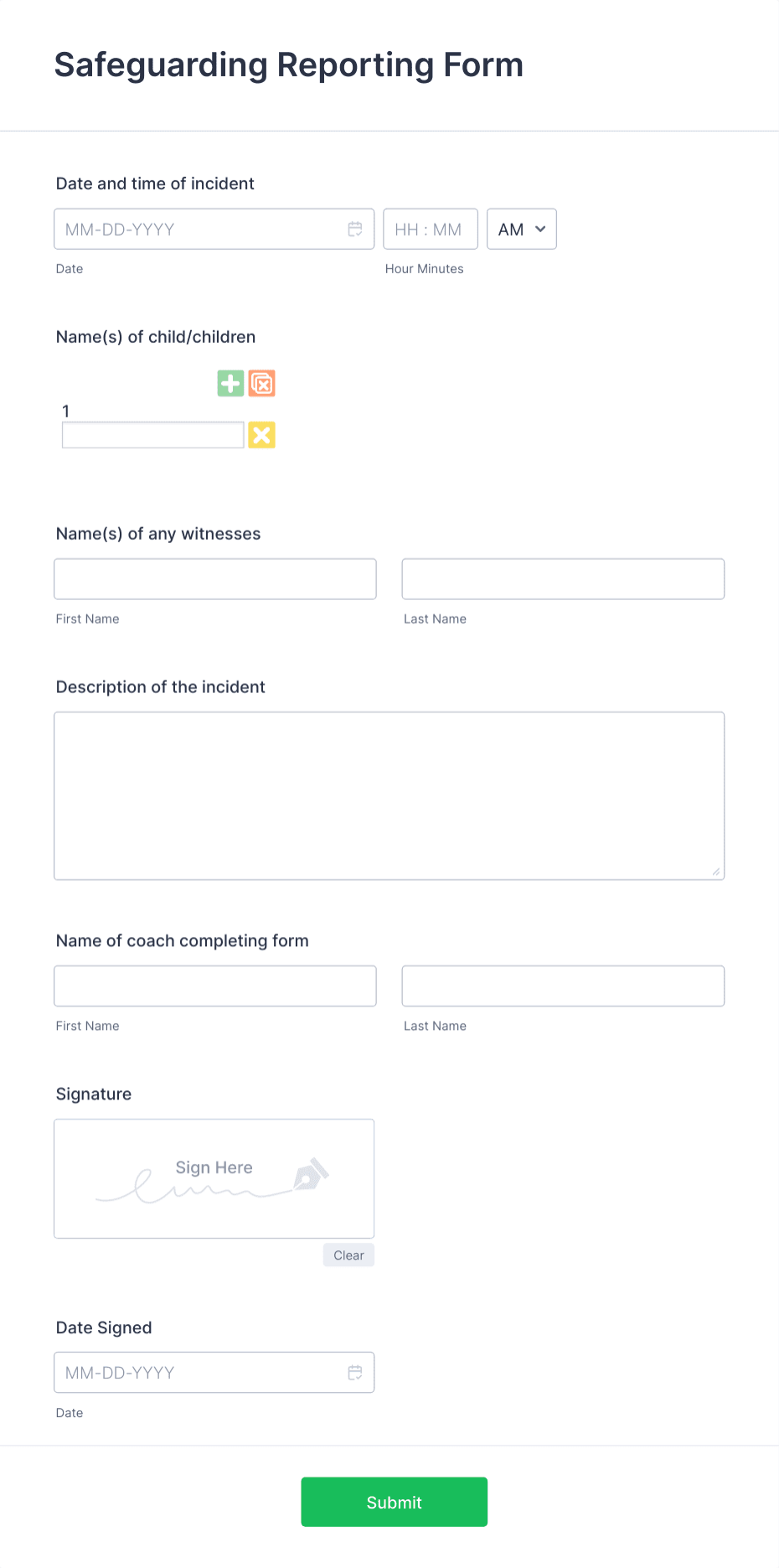Viewport: 779px width, 1568px height.
Task: Select the coach First Name field
Action: point(214,986)
